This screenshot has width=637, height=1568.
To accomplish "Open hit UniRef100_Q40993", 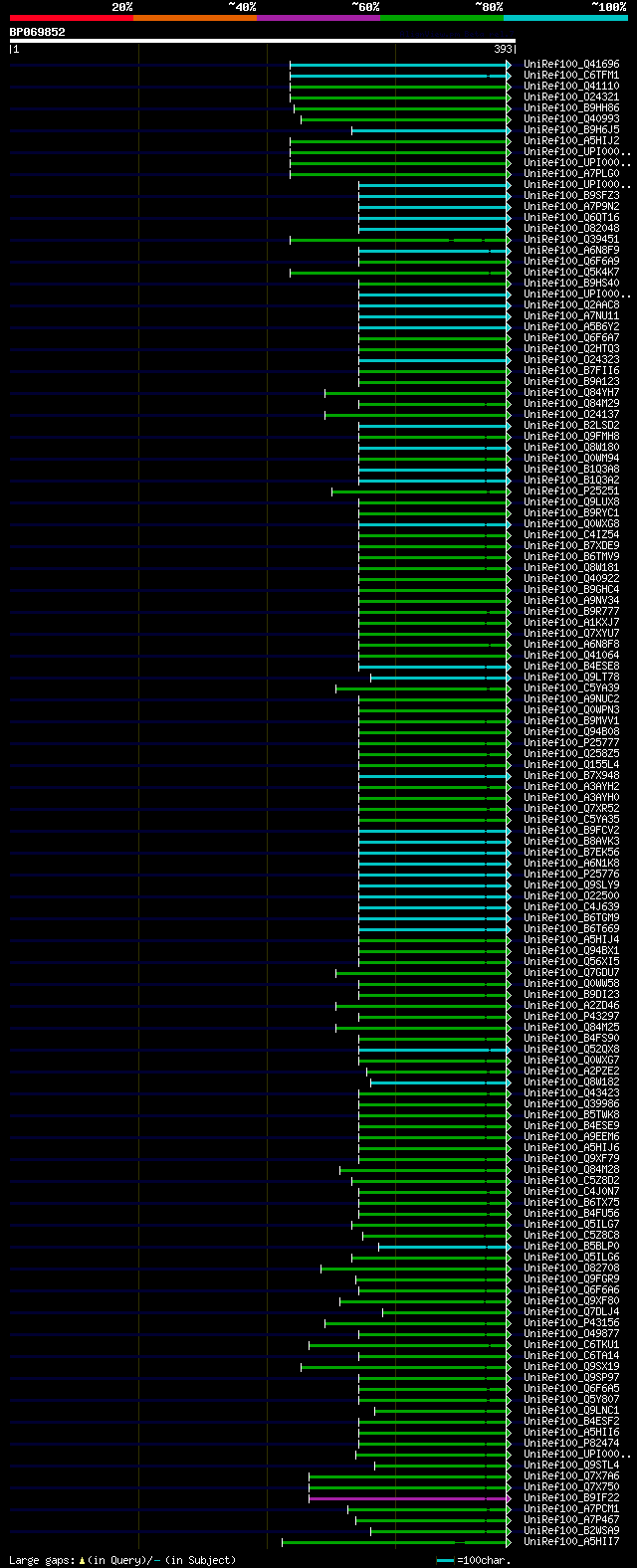I will (571, 119).
